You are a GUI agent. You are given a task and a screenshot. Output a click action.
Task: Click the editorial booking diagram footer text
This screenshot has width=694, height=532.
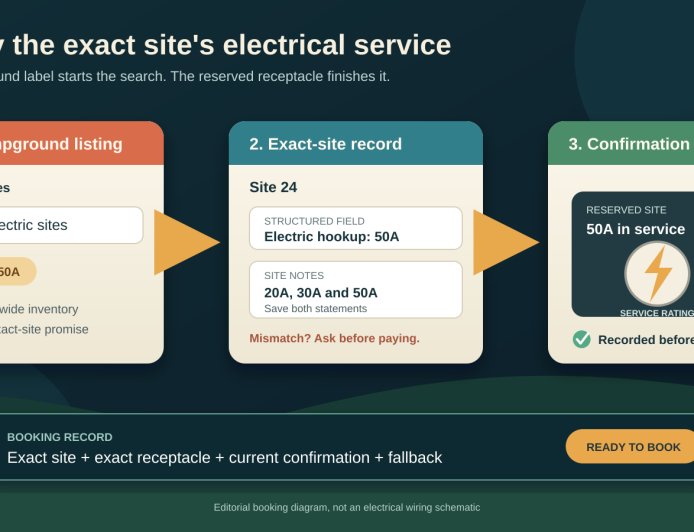pos(347,507)
